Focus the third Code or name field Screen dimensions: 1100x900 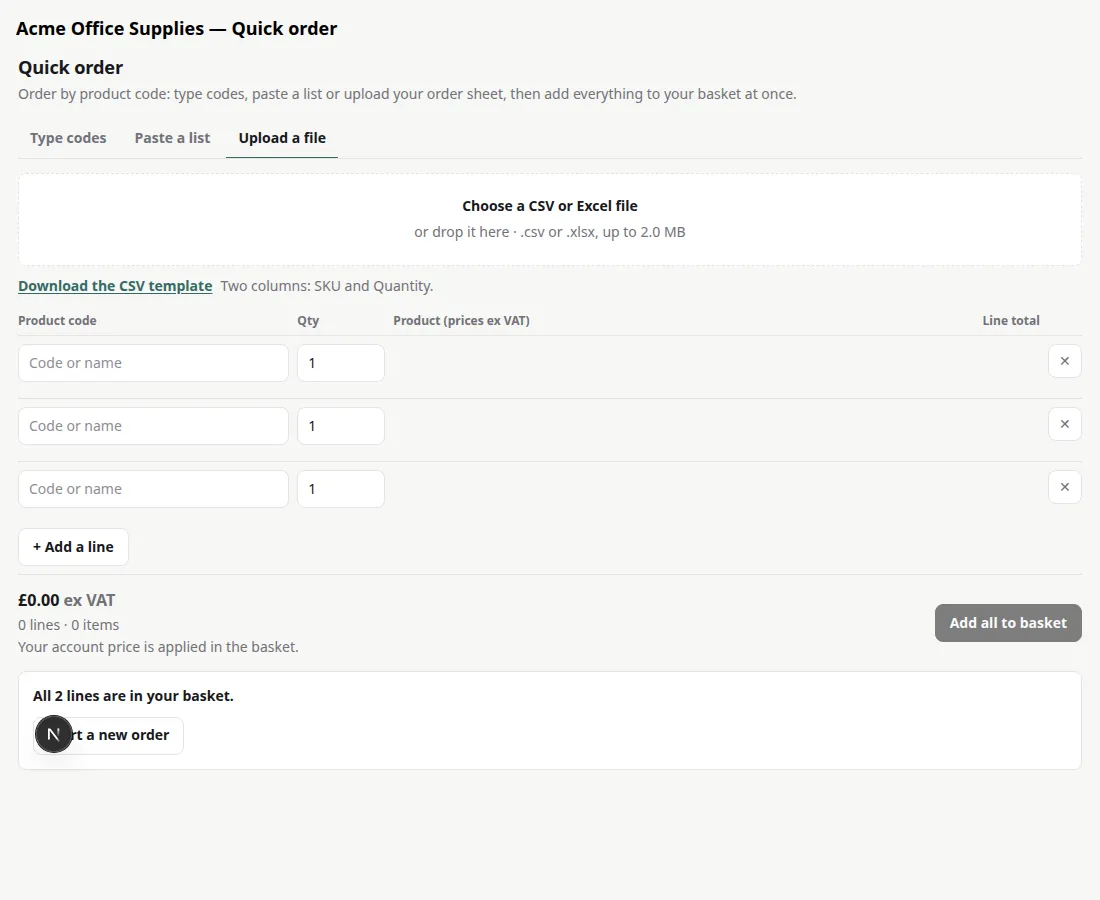point(153,489)
